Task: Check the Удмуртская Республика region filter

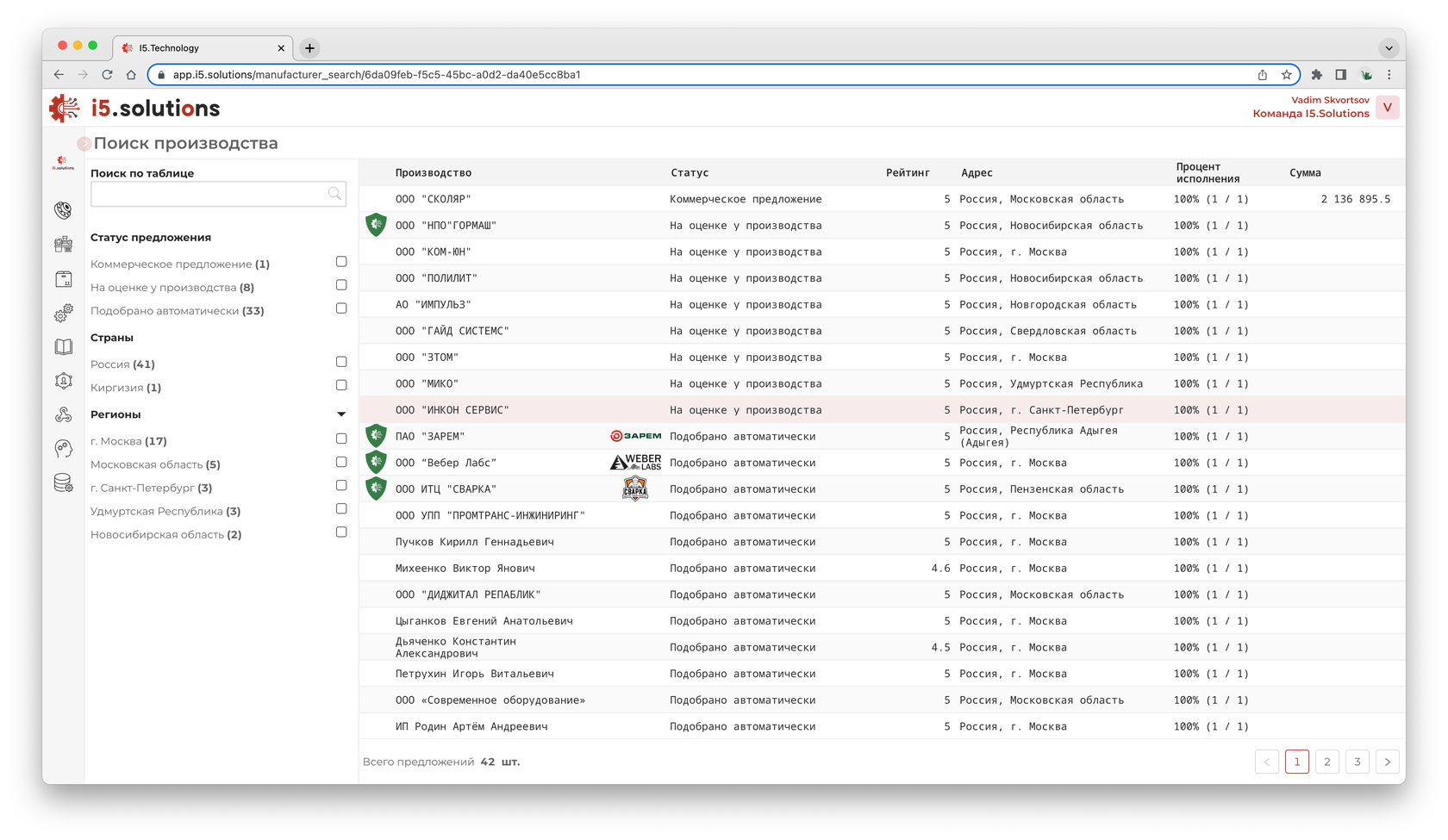Action: [x=341, y=508]
